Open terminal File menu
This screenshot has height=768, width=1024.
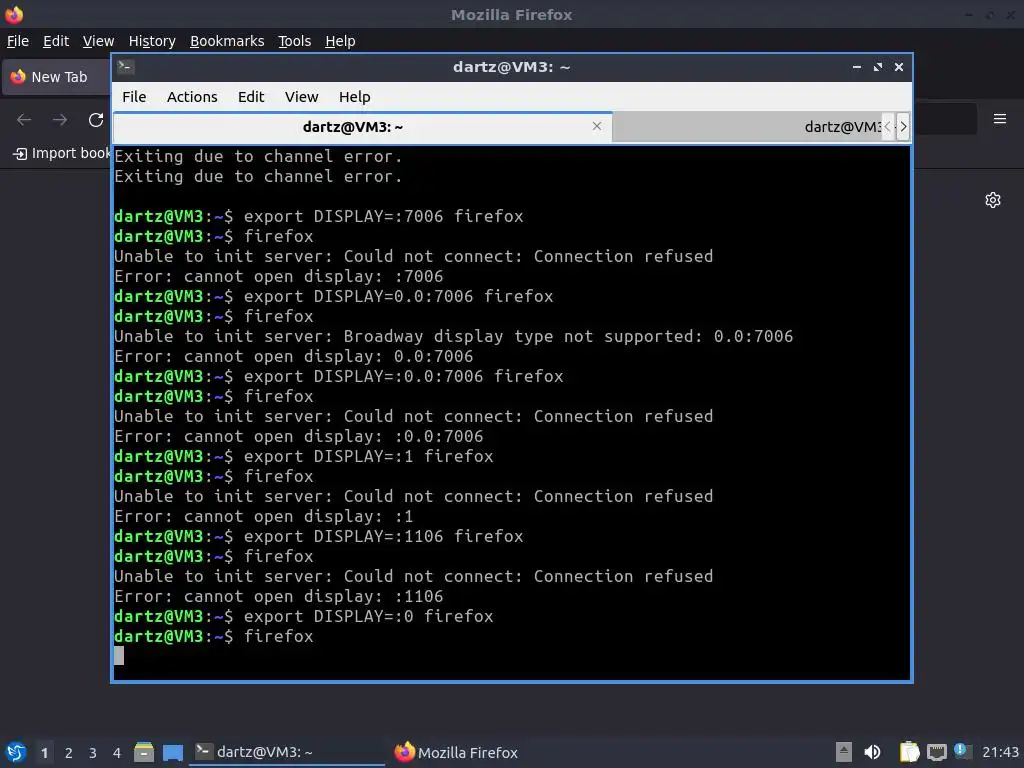pyautogui.click(x=134, y=97)
